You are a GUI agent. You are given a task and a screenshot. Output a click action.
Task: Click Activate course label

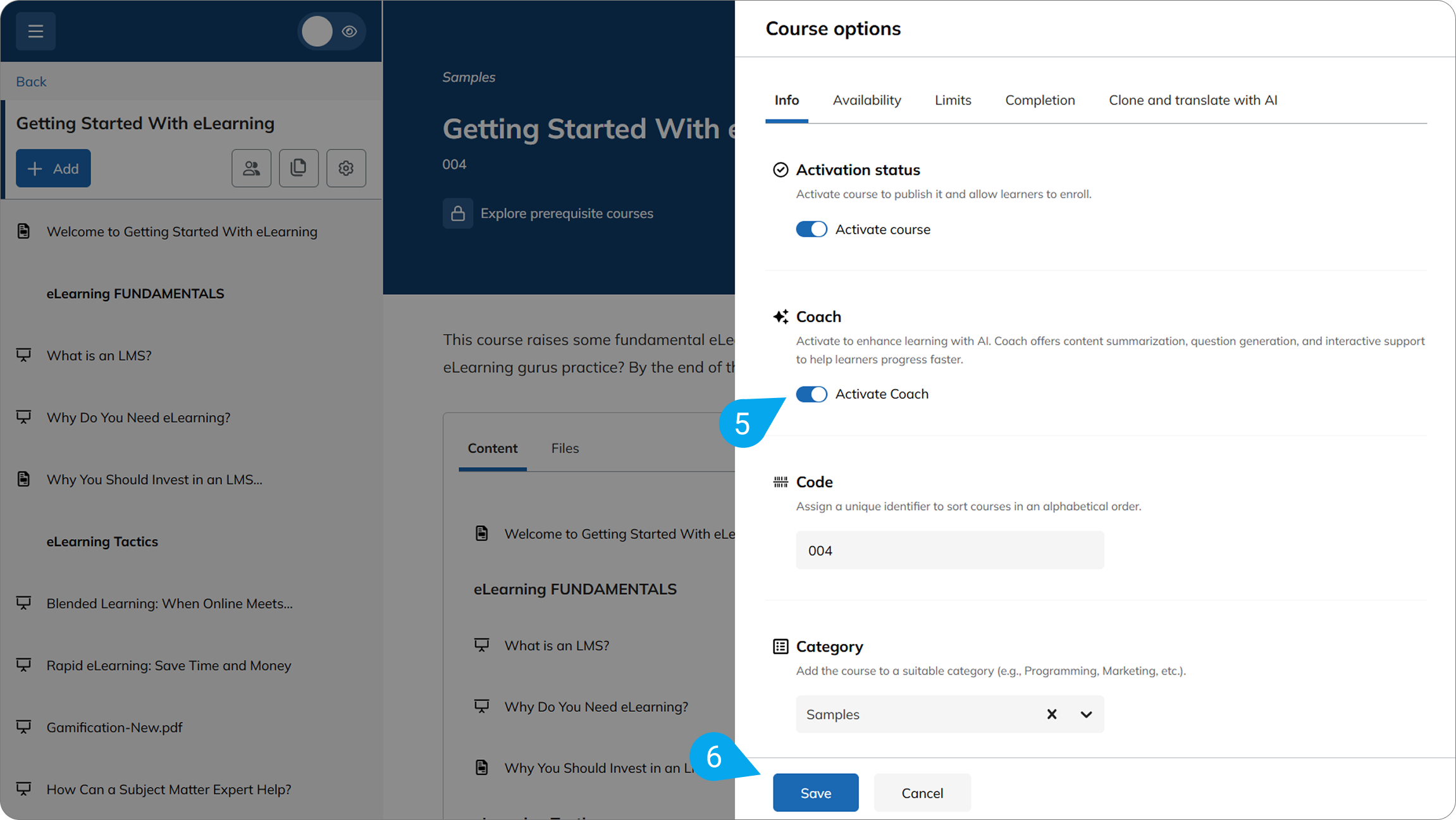883,229
